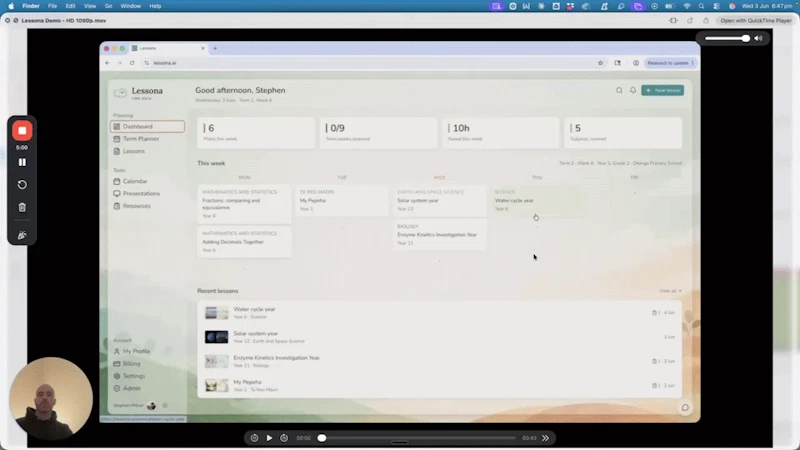Click the Lessona search magnifier icon
800x450 pixels.
619,90
